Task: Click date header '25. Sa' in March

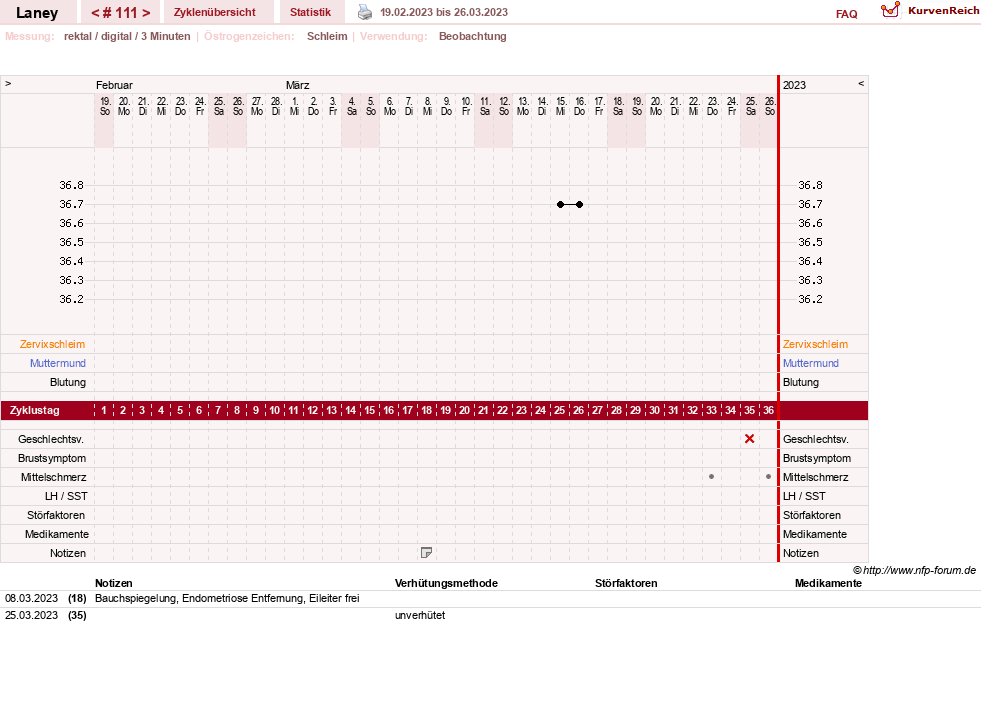Action: pyautogui.click(x=751, y=106)
